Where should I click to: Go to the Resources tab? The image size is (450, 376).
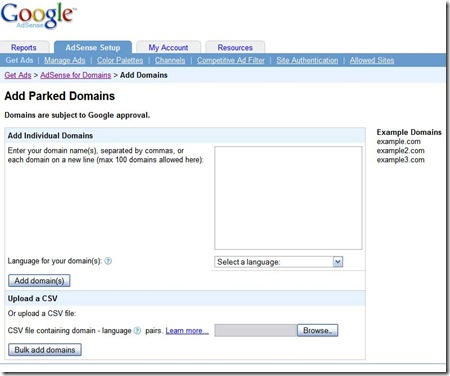tap(235, 48)
